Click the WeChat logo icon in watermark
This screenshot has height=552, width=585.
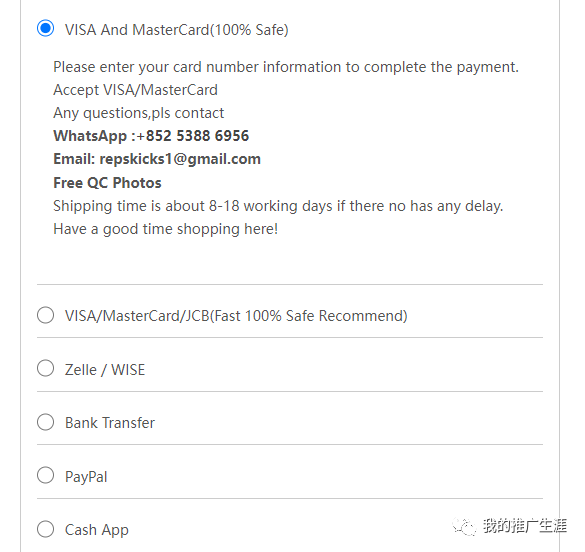pyautogui.click(x=464, y=527)
